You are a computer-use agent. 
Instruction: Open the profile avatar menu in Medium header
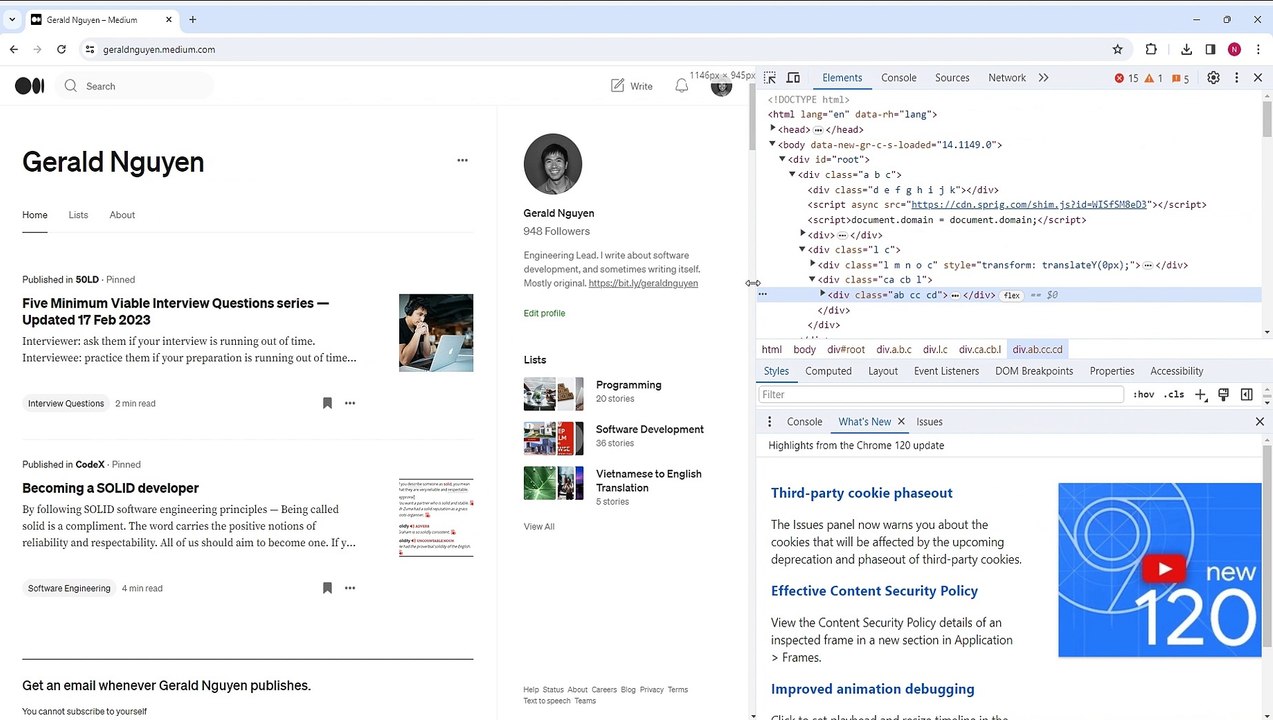point(721,87)
